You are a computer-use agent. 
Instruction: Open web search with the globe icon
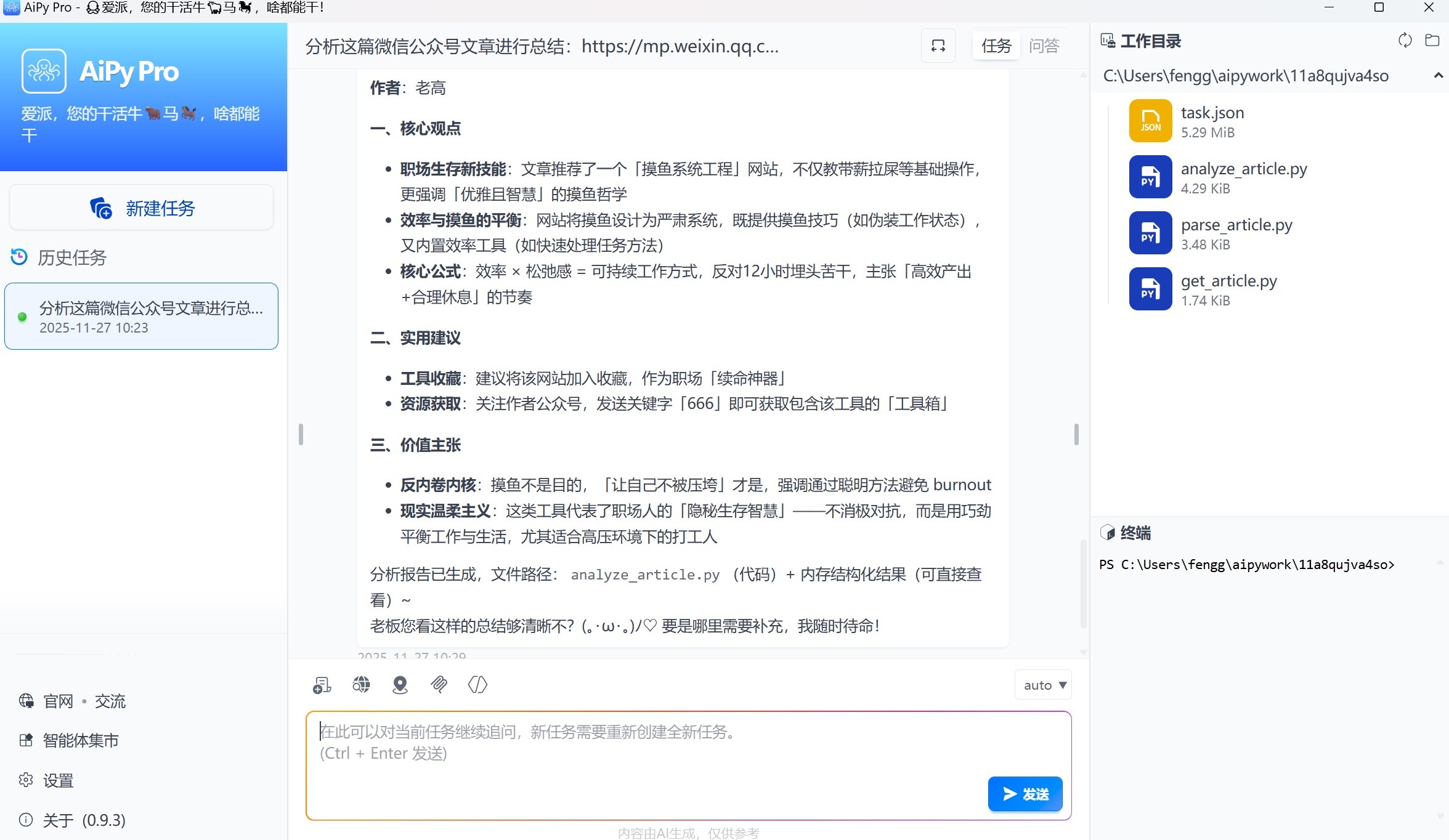tap(360, 684)
